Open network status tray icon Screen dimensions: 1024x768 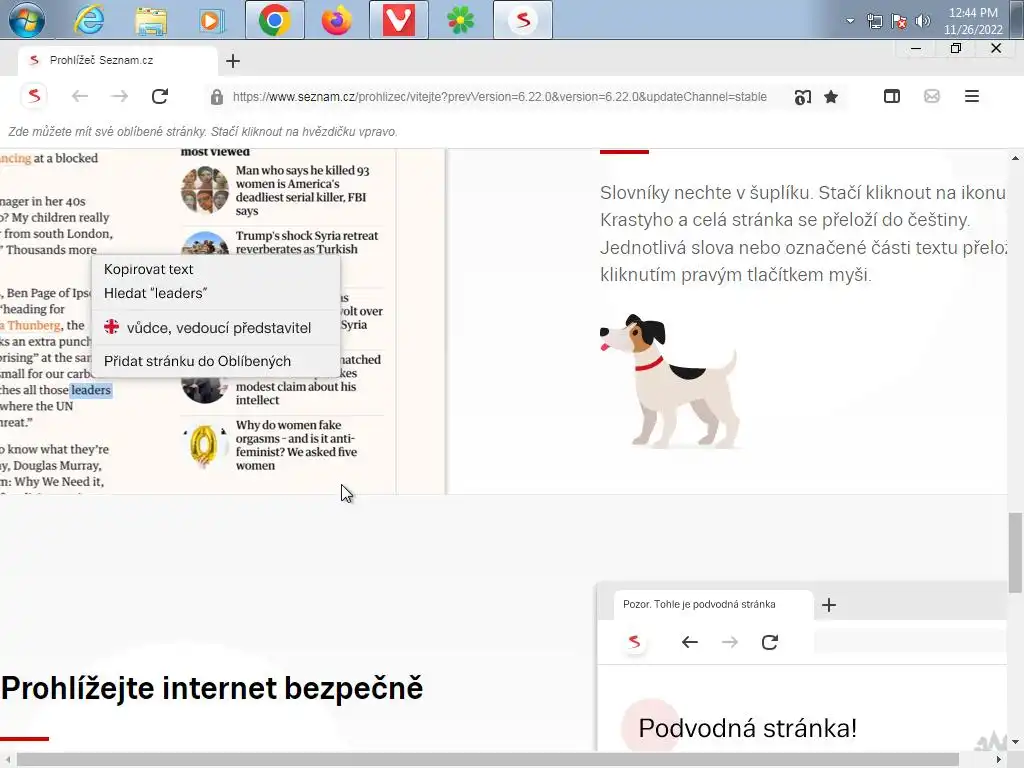point(874,22)
